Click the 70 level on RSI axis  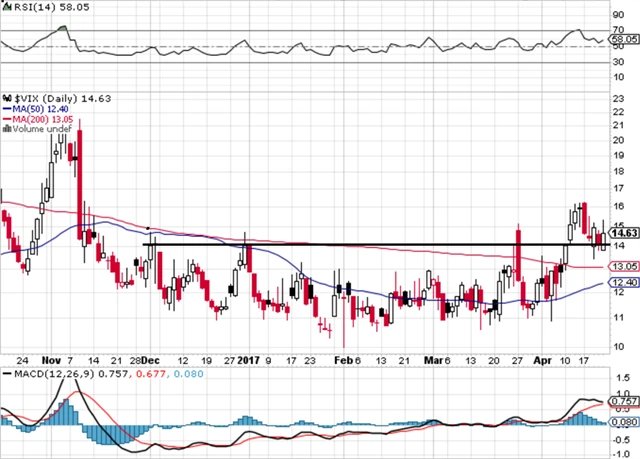619,30
